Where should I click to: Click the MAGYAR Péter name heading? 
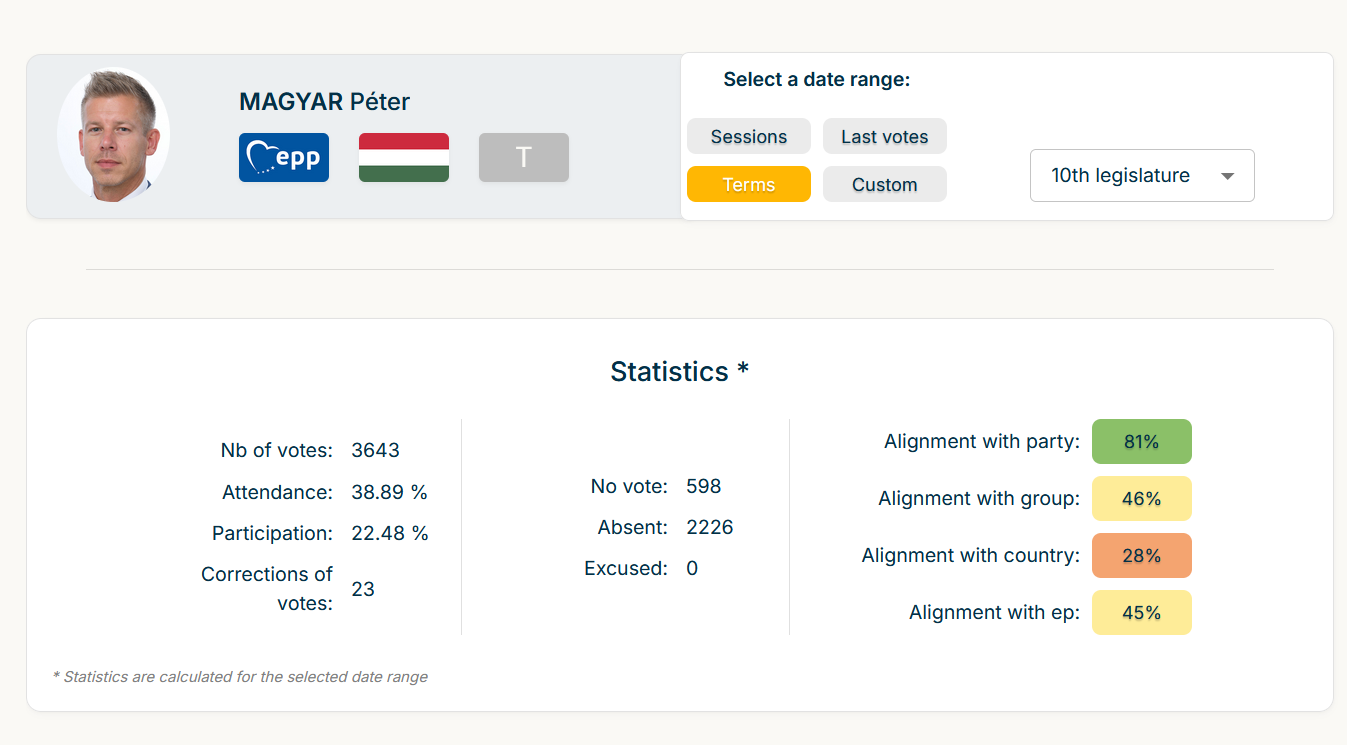click(x=325, y=102)
